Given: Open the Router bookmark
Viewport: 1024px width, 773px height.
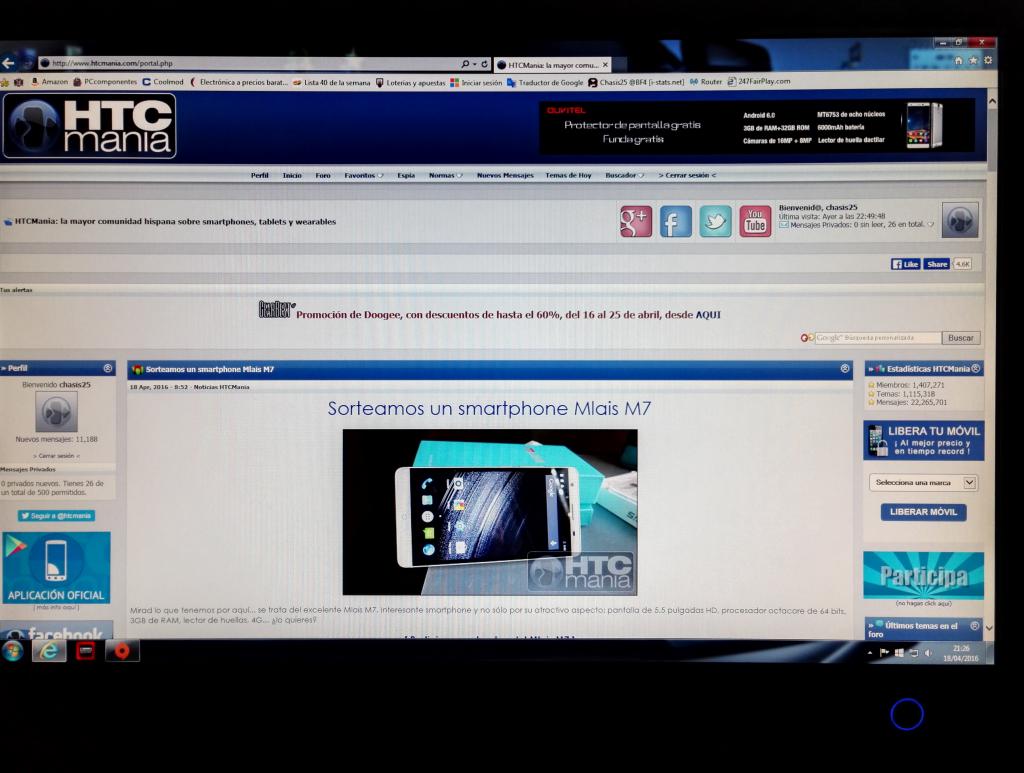Looking at the screenshot, I should tap(706, 82).
